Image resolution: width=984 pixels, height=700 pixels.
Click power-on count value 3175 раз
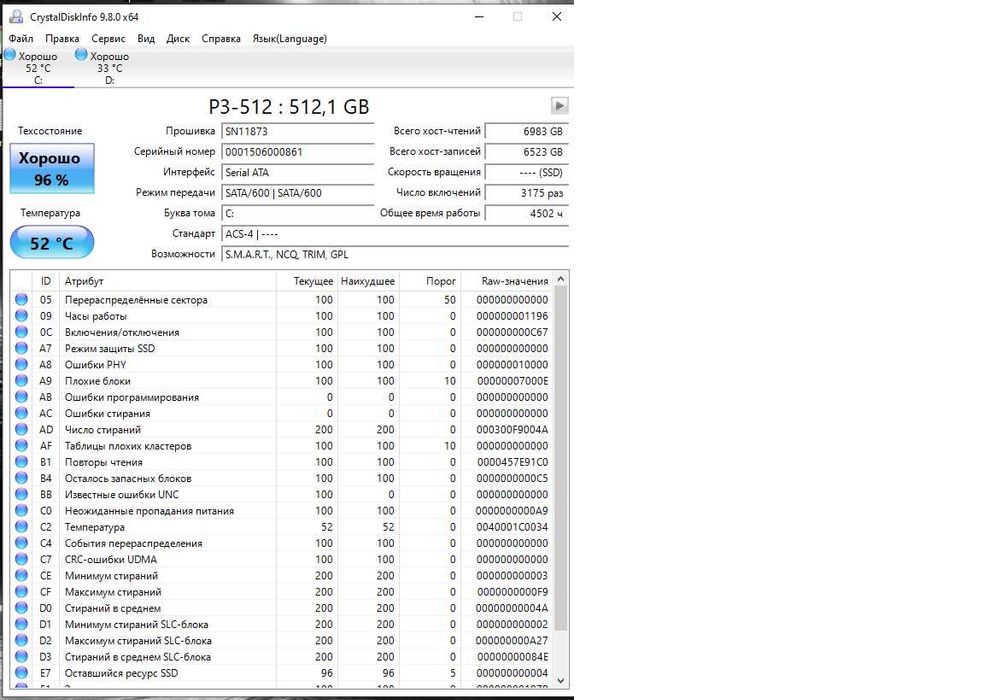[x=527, y=193]
